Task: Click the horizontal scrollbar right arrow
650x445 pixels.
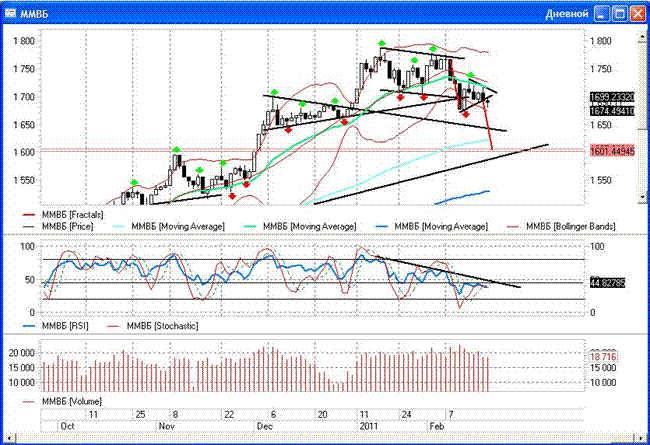Action: 641,438
